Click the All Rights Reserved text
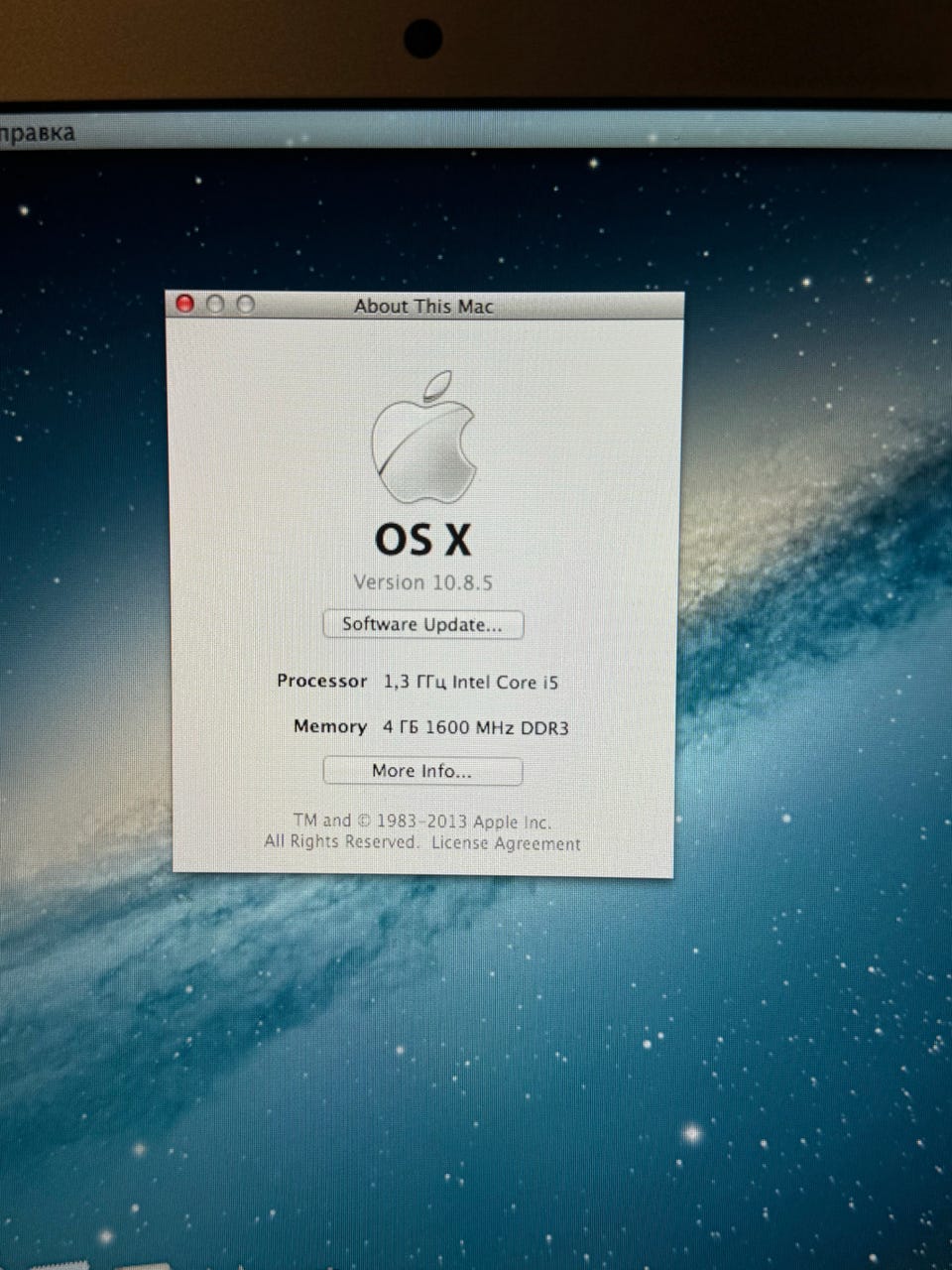This screenshot has height=1270, width=952. (341, 841)
